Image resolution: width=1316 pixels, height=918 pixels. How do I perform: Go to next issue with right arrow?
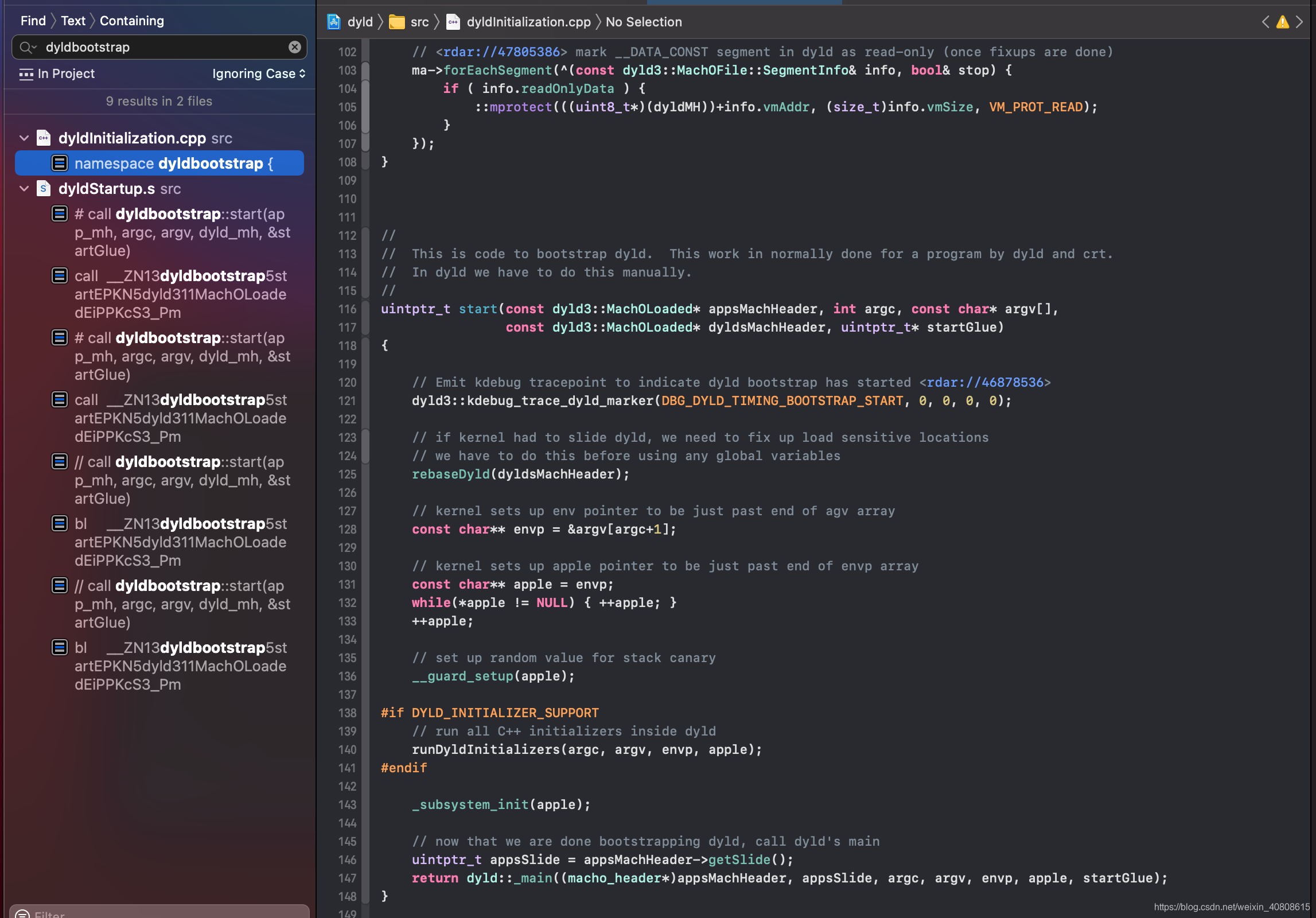1299,22
